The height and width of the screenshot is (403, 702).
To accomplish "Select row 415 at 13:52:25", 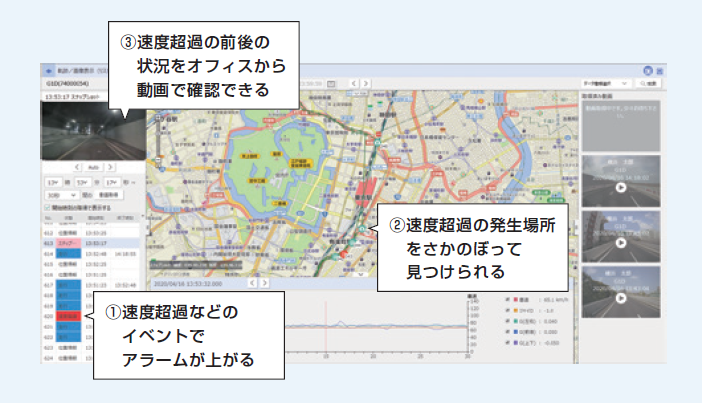I will point(91,264).
